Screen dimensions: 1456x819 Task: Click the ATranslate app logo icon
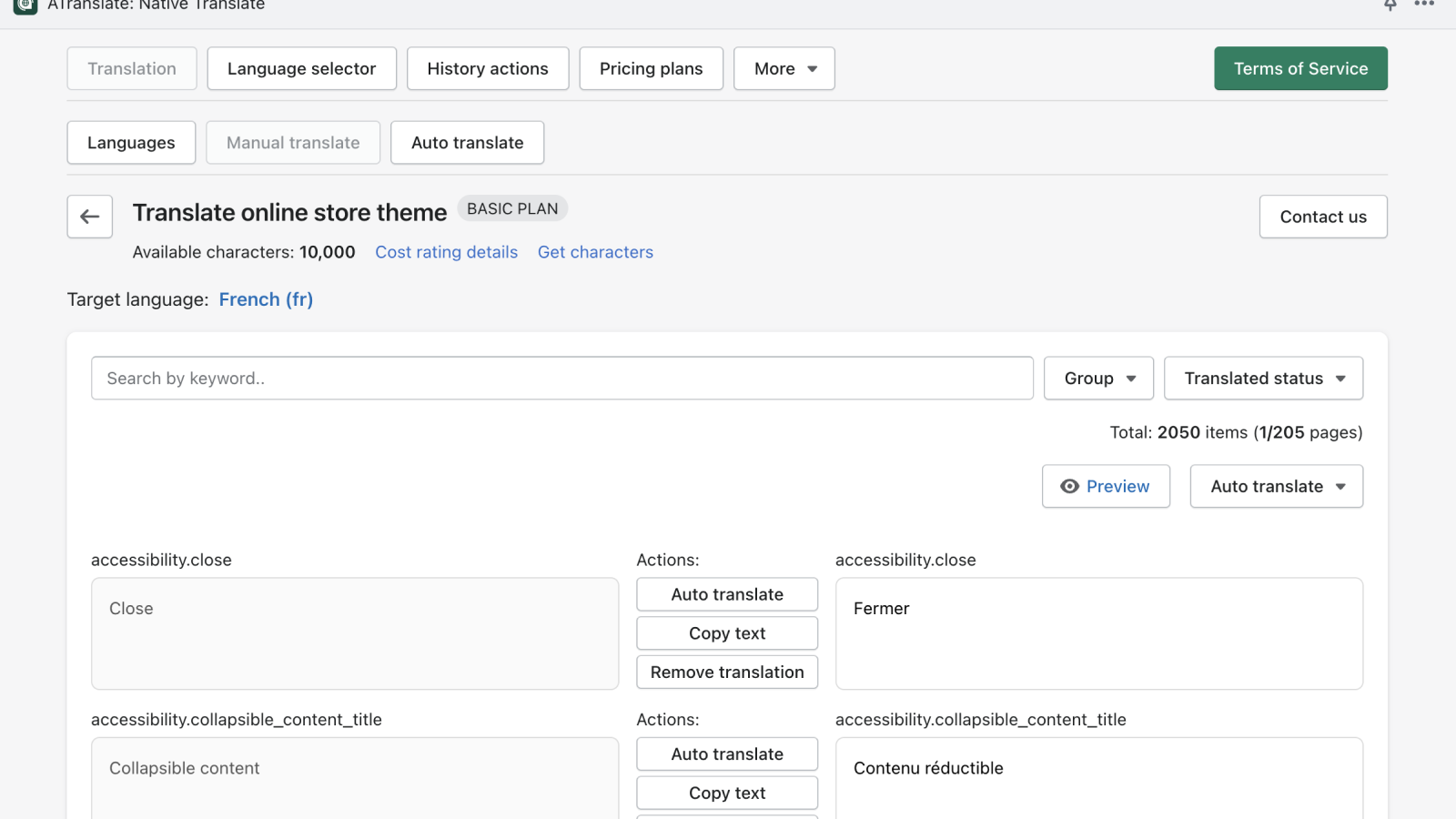[25, 5]
